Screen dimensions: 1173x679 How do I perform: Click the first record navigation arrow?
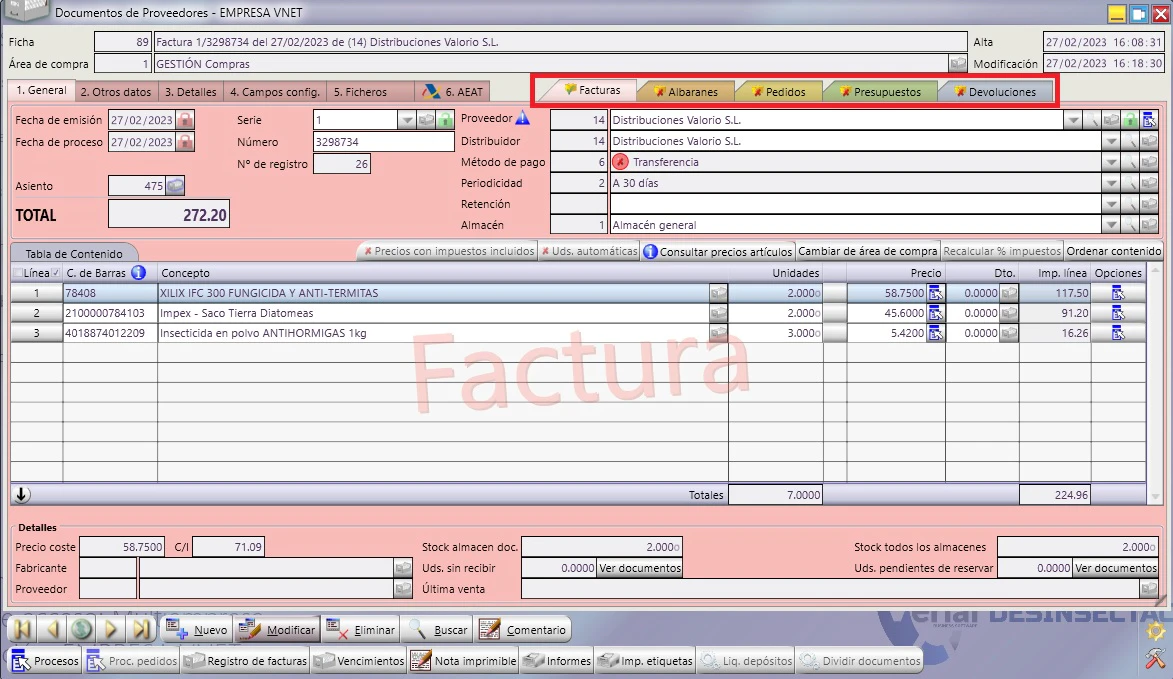point(22,629)
